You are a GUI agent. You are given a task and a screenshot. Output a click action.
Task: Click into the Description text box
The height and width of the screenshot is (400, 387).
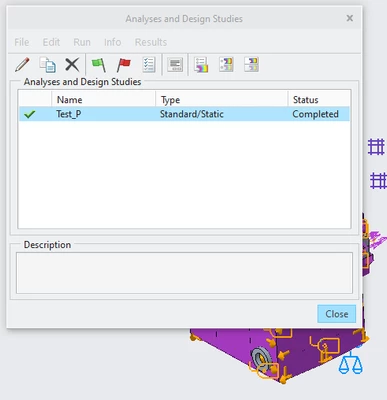pyautogui.click(x=184, y=273)
